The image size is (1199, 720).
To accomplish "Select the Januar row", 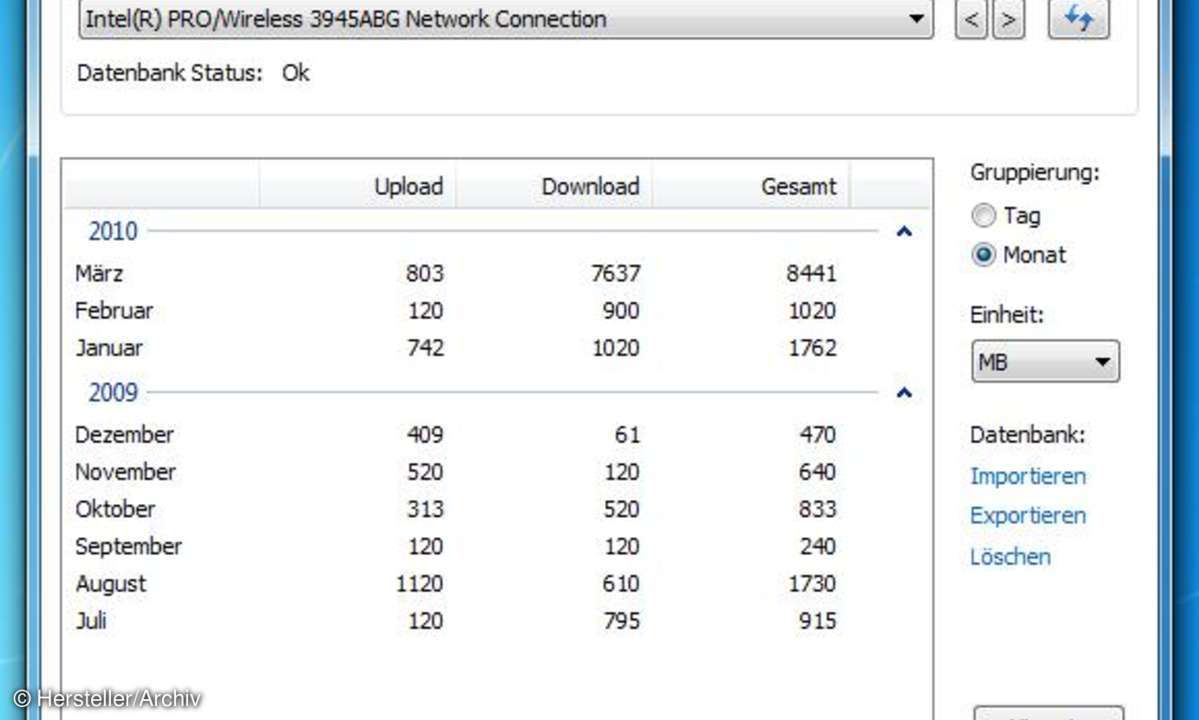I will click(497, 348).
